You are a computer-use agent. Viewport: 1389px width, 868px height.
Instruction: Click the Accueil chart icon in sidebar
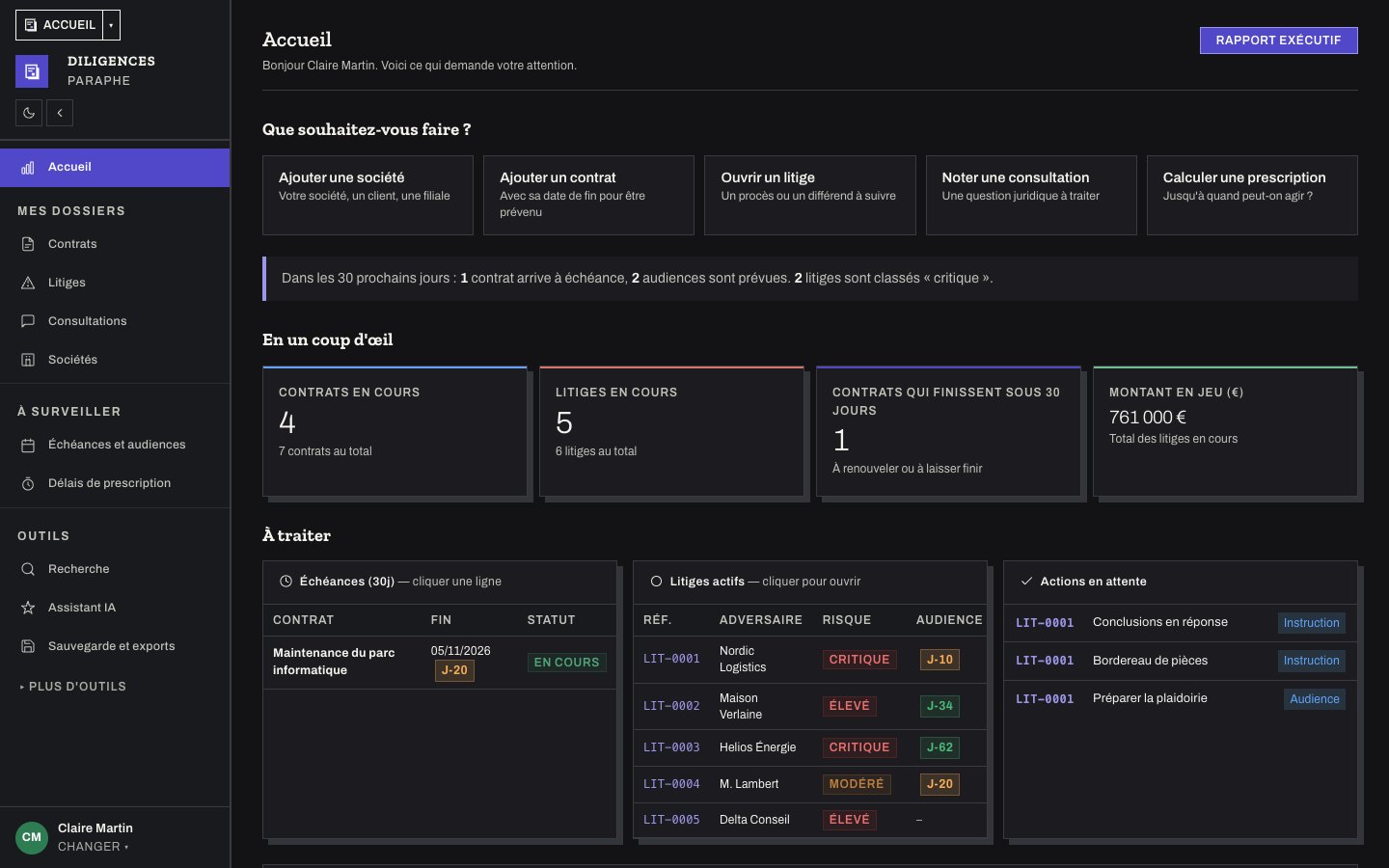click(x=28, y=168)
